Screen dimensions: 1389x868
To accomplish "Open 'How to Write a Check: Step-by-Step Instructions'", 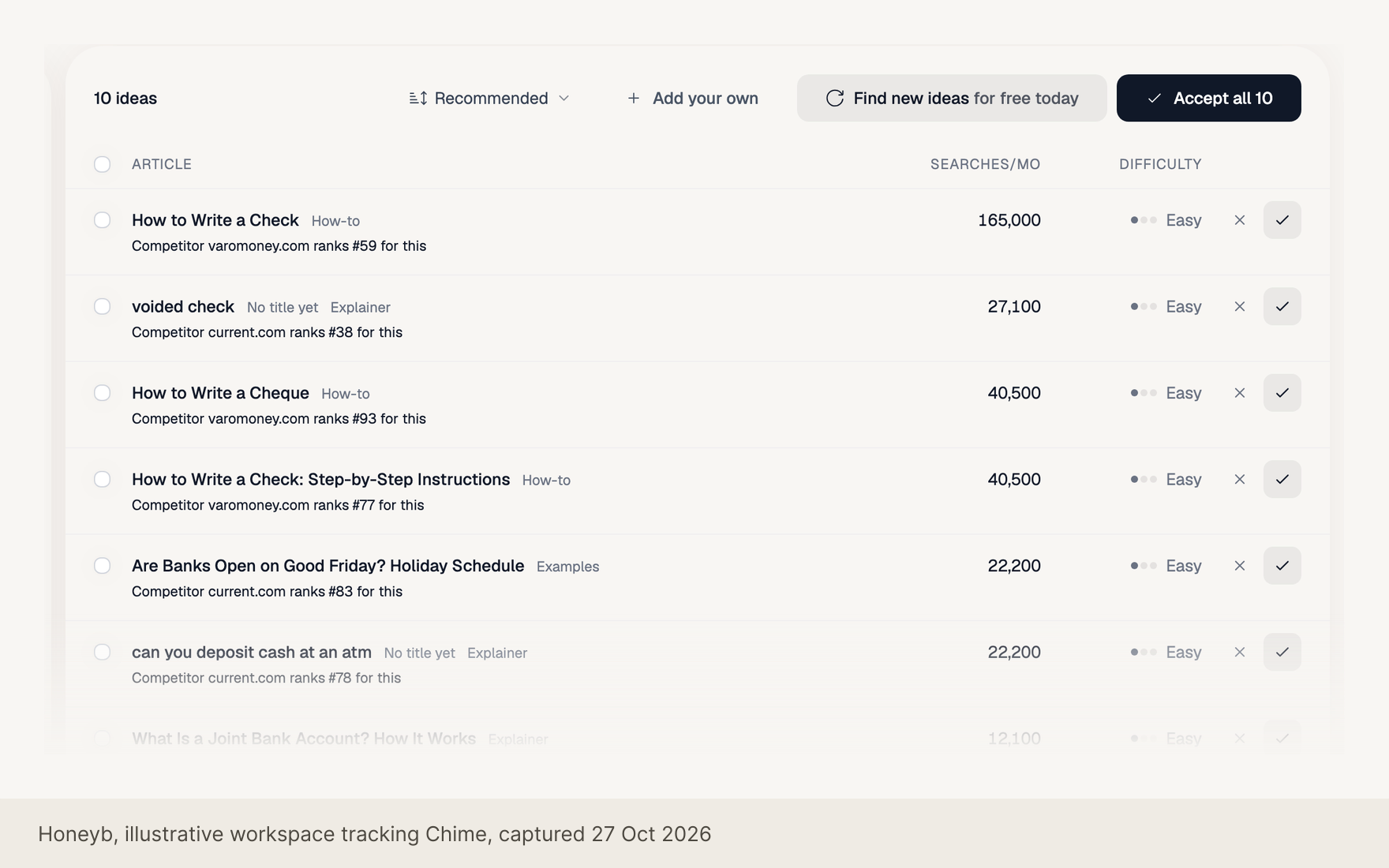I will click(x=320, y=479).
